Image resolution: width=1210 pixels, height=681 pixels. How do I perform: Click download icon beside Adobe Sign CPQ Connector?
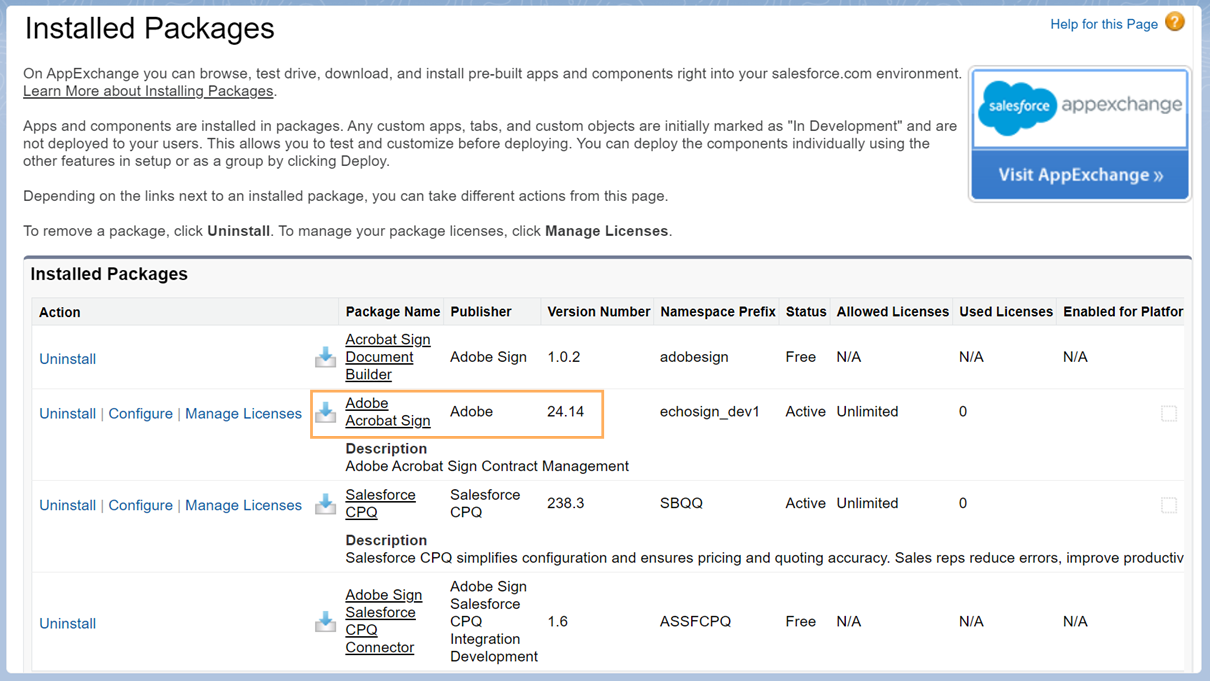point(325,621)
